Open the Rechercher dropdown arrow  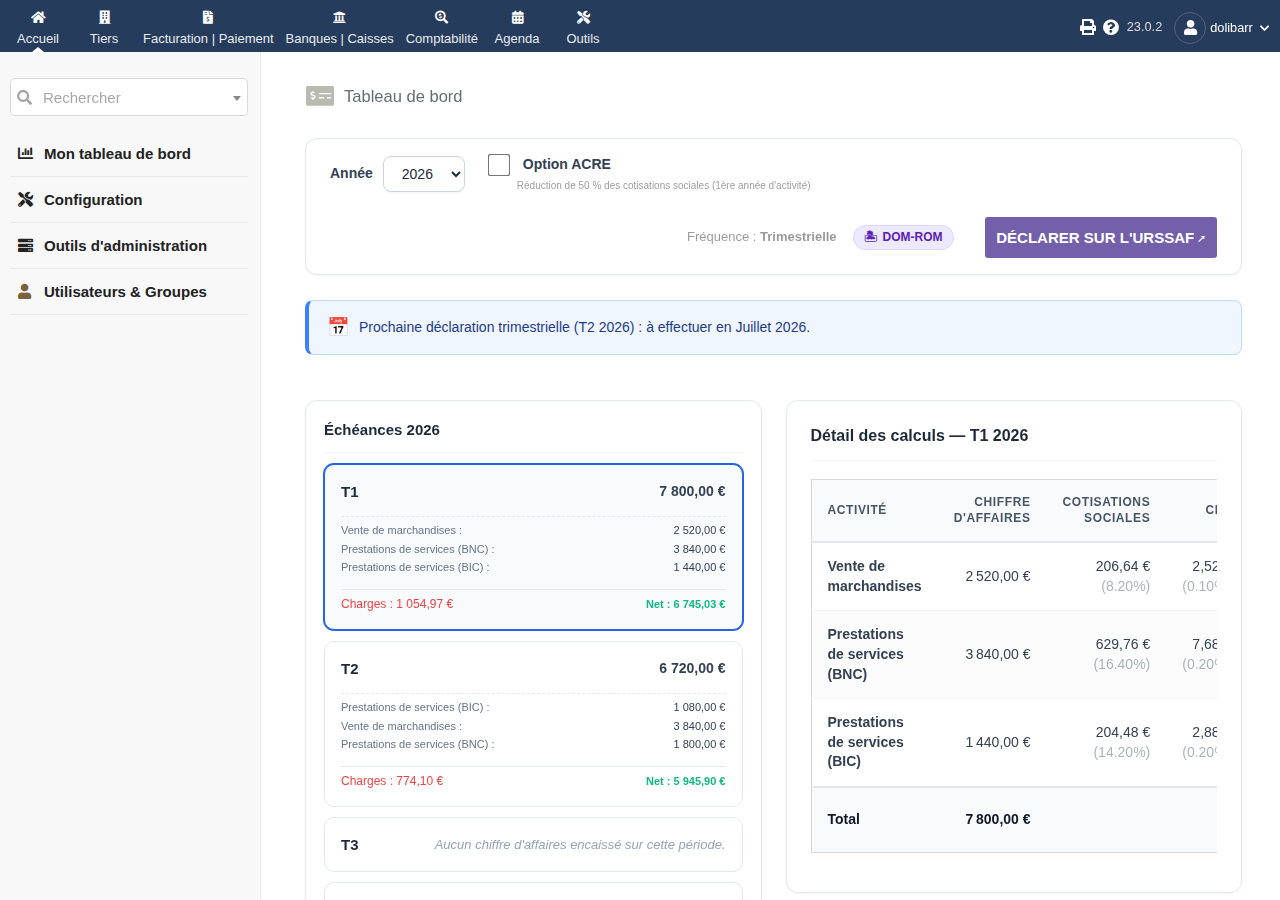point(237,98)
